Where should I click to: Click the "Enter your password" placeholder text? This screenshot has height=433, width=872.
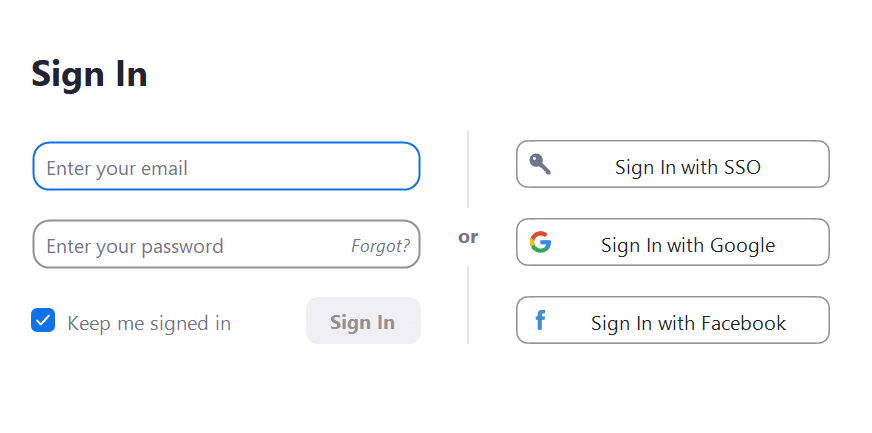135,246
